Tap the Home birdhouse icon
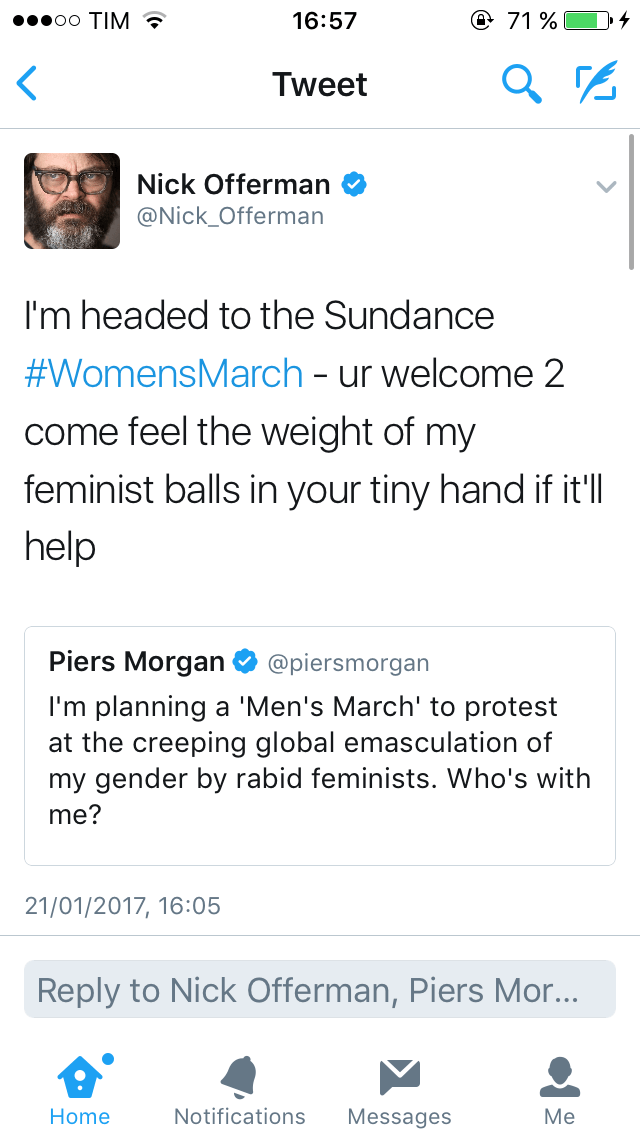The width and height of the screenshot is (640, 1136). click(79, 1076)
